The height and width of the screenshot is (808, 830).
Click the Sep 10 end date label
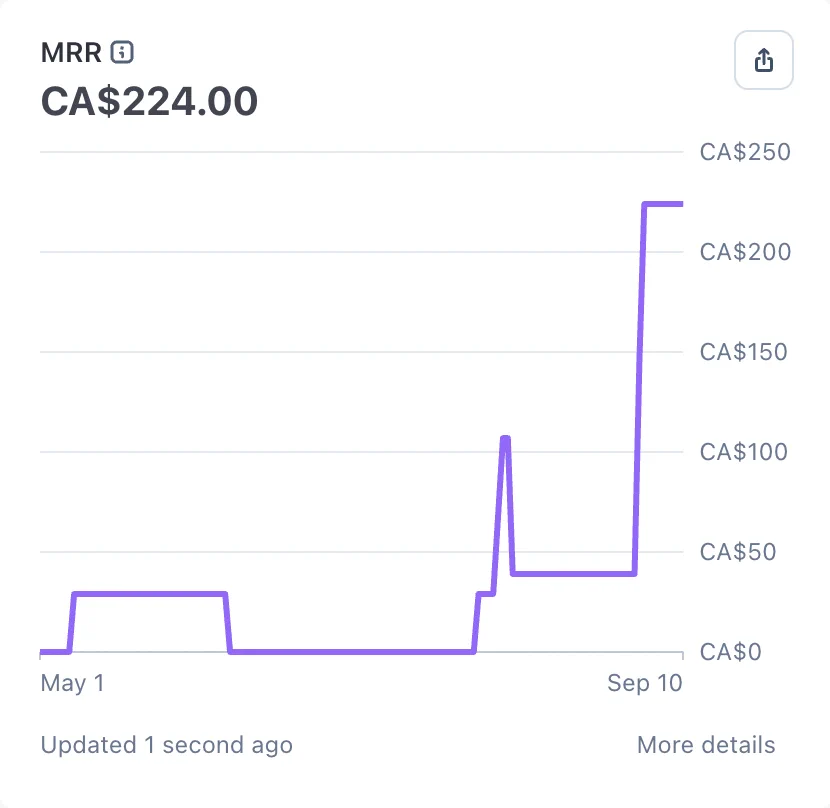pyautogui.click(x=645, y=683)
